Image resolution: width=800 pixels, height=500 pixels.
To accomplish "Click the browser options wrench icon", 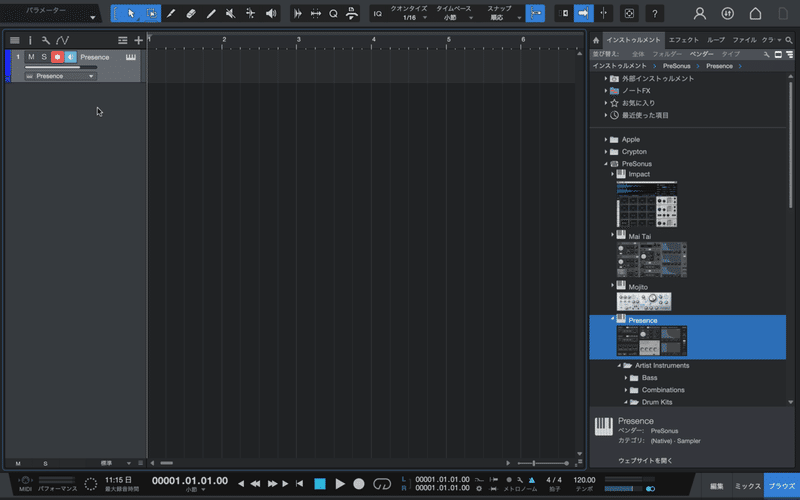I will click(x=766, y=54).
